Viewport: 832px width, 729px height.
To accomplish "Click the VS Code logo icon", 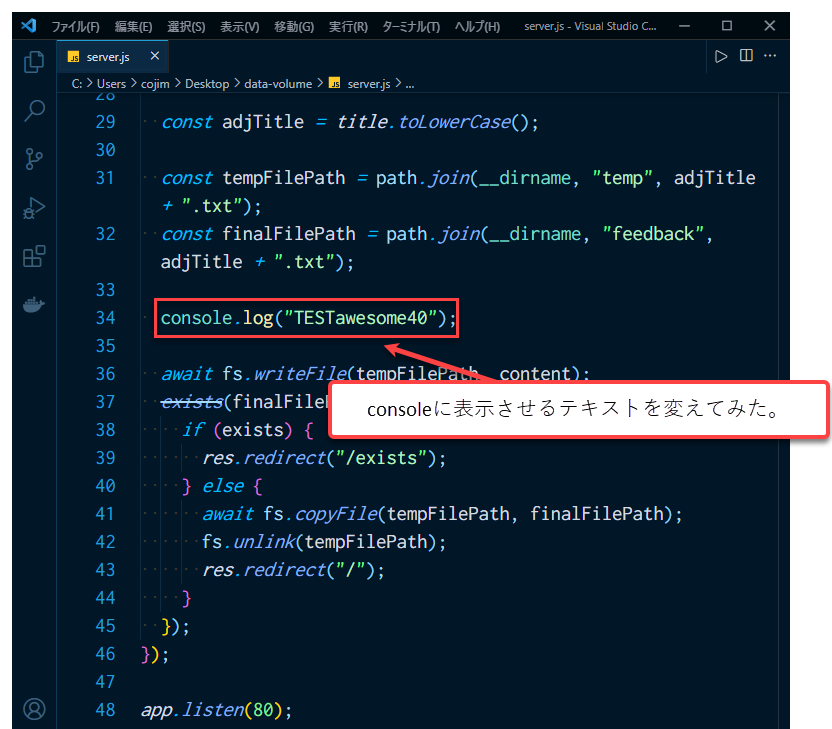I will pyautogui.click(x=29, y=25).
